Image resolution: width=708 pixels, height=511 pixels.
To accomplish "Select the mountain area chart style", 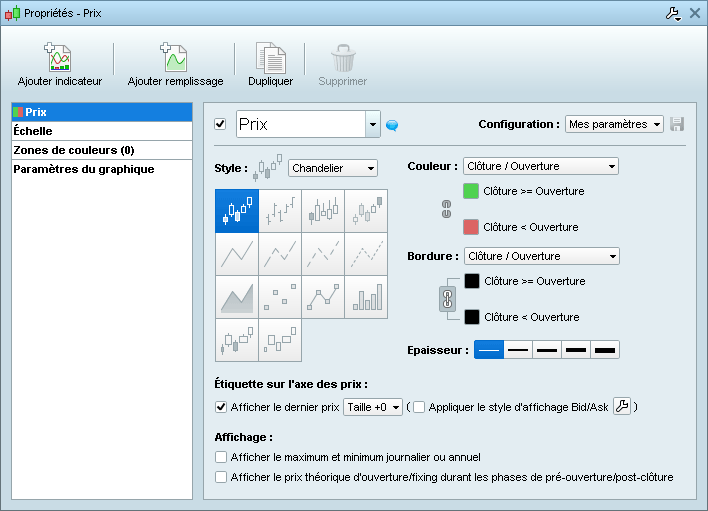I will tap(237, 297).
